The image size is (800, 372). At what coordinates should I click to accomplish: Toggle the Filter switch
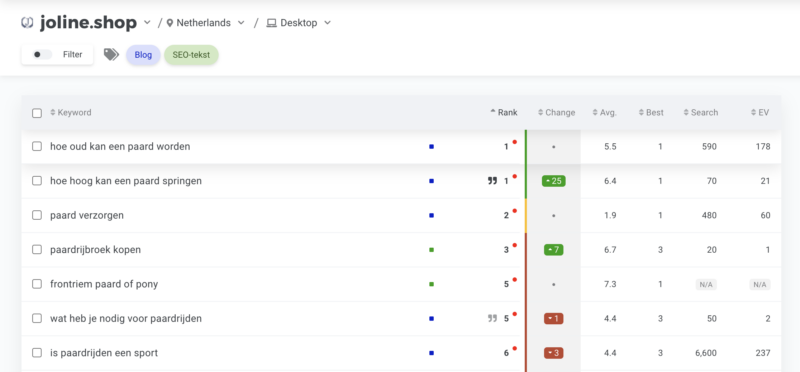coord(42,55)
